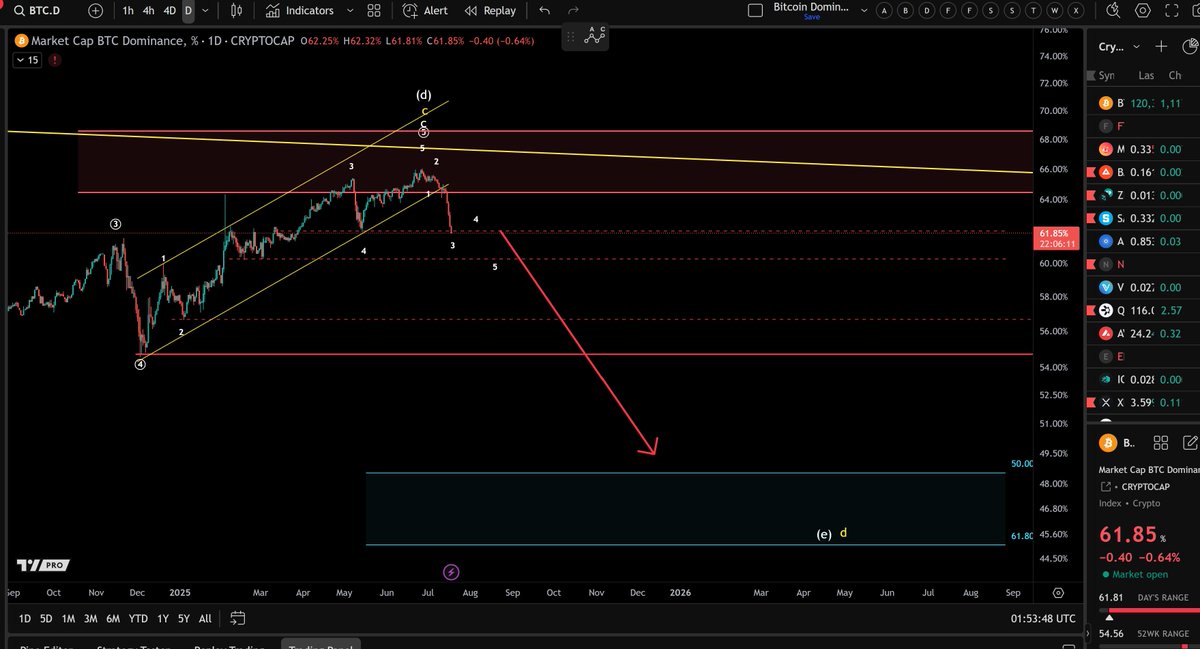Create a new Alert
Viewport: 1200px width, 649px height.
pyautogui.click(x=425, y=10)
